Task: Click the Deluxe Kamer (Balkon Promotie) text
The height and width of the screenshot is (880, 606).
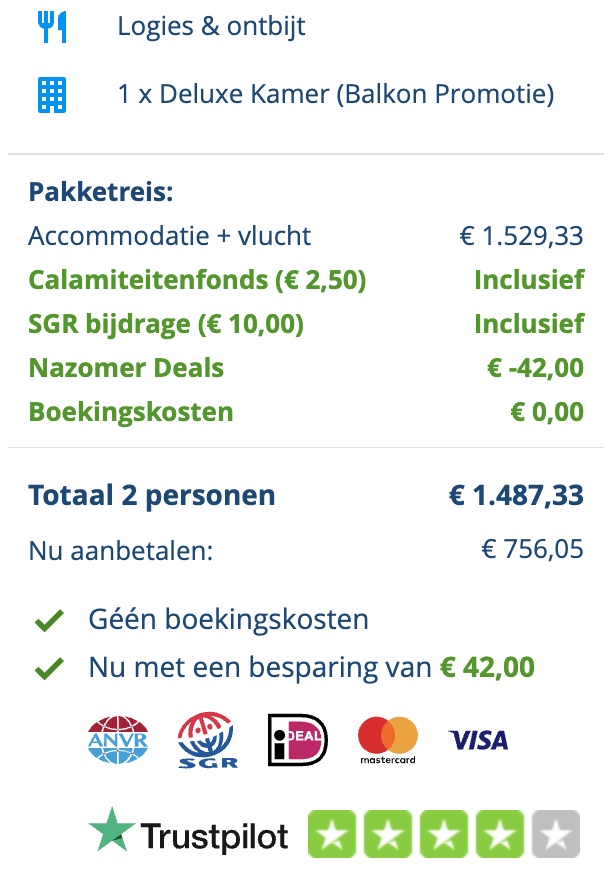Action: (x=335, y=95)
